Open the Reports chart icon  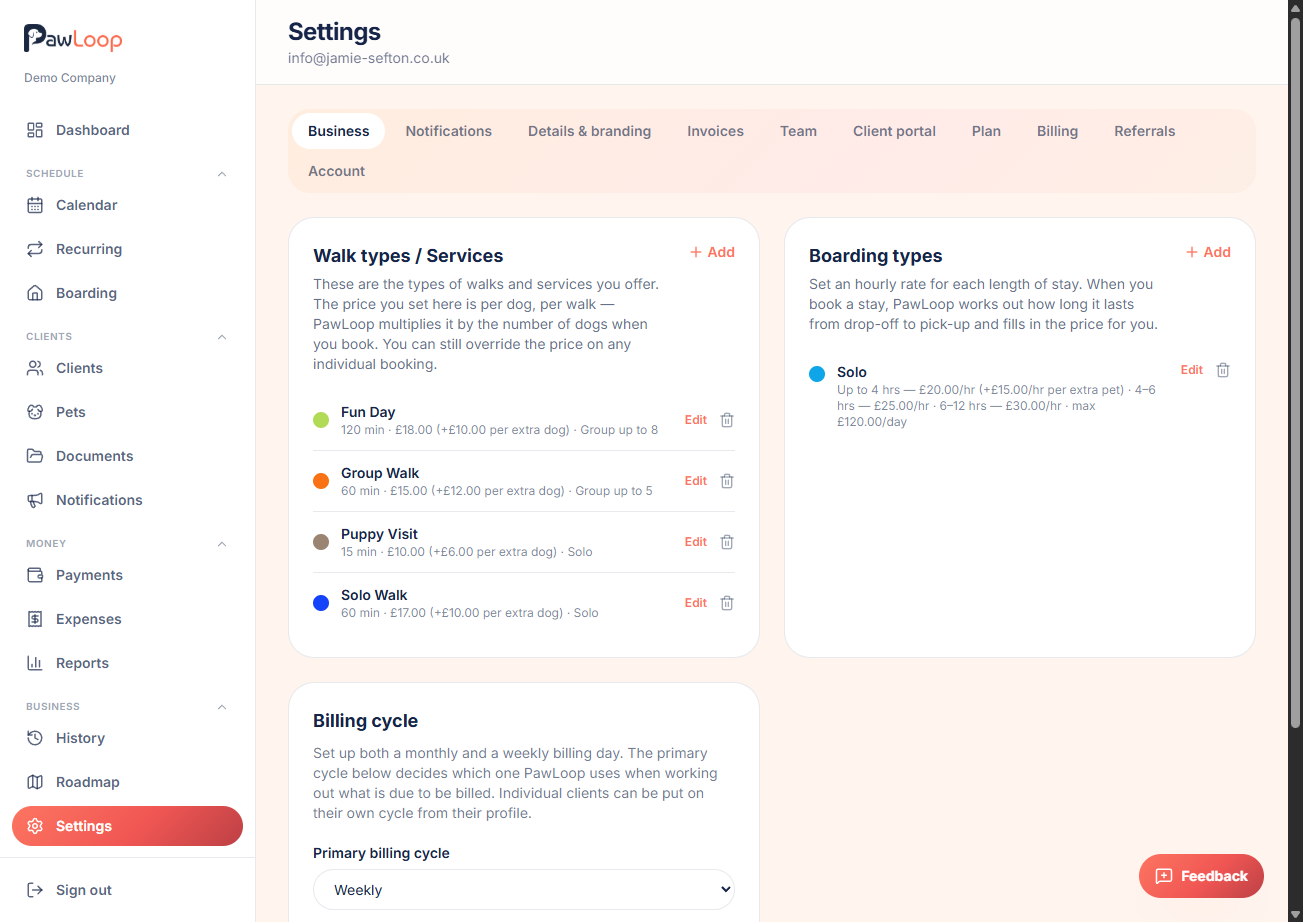pos(35,663)
